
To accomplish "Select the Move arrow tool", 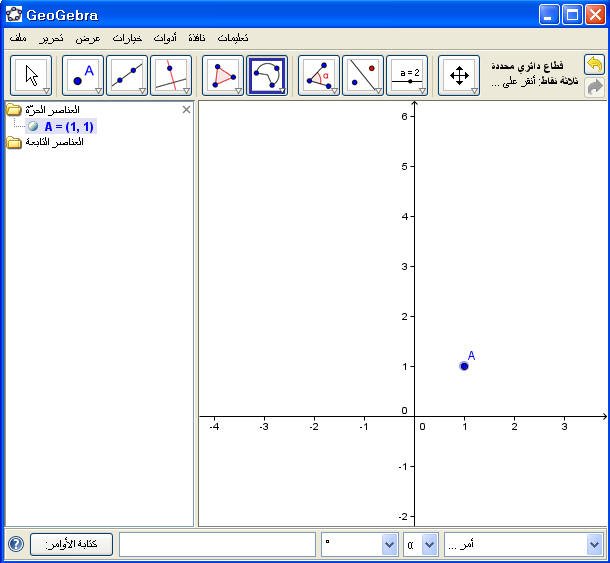I will click(31, 76).
